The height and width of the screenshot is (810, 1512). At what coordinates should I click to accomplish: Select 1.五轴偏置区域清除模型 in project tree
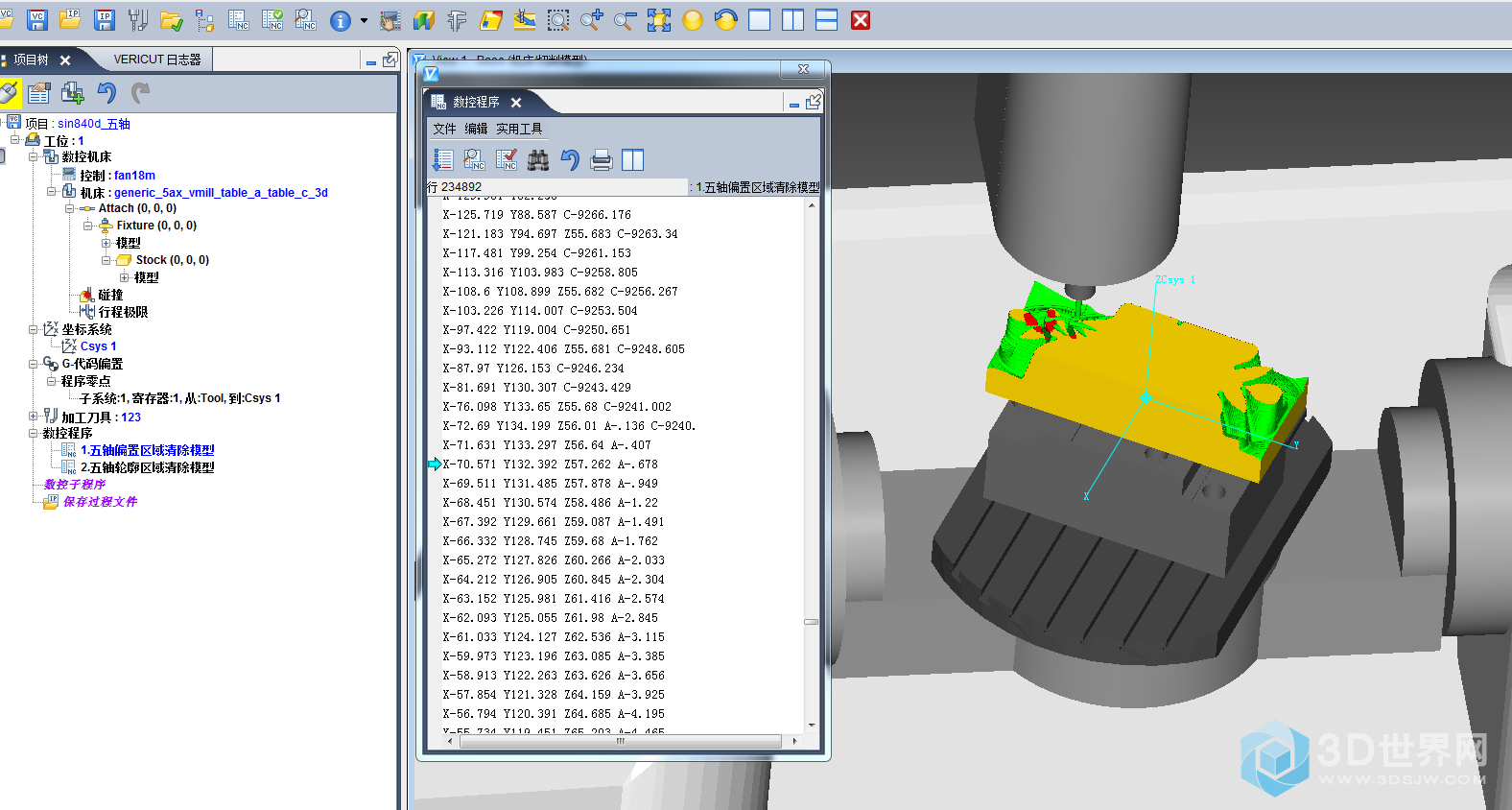[x=148, y=450]
